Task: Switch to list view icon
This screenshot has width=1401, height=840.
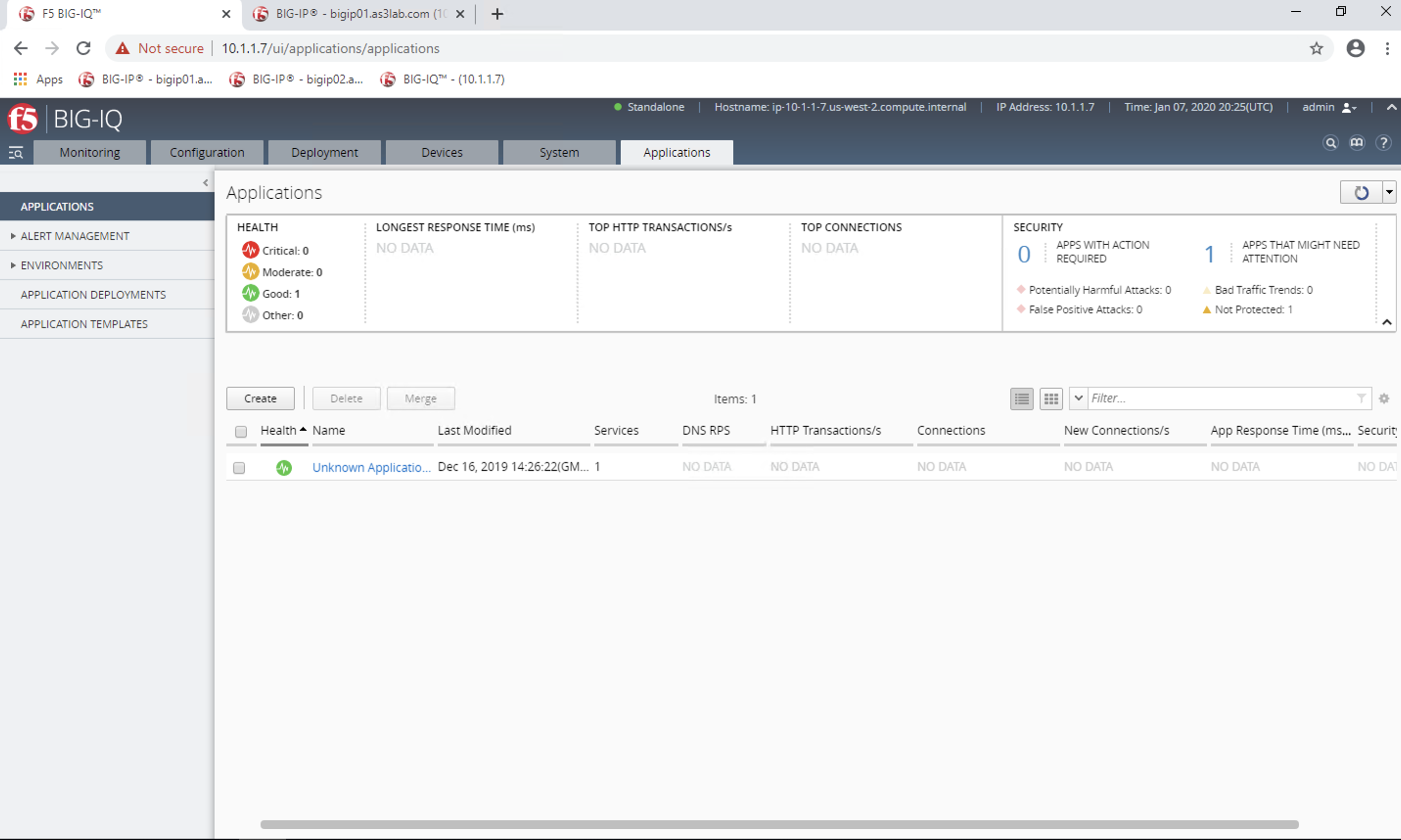Action: pos(1022,398)
